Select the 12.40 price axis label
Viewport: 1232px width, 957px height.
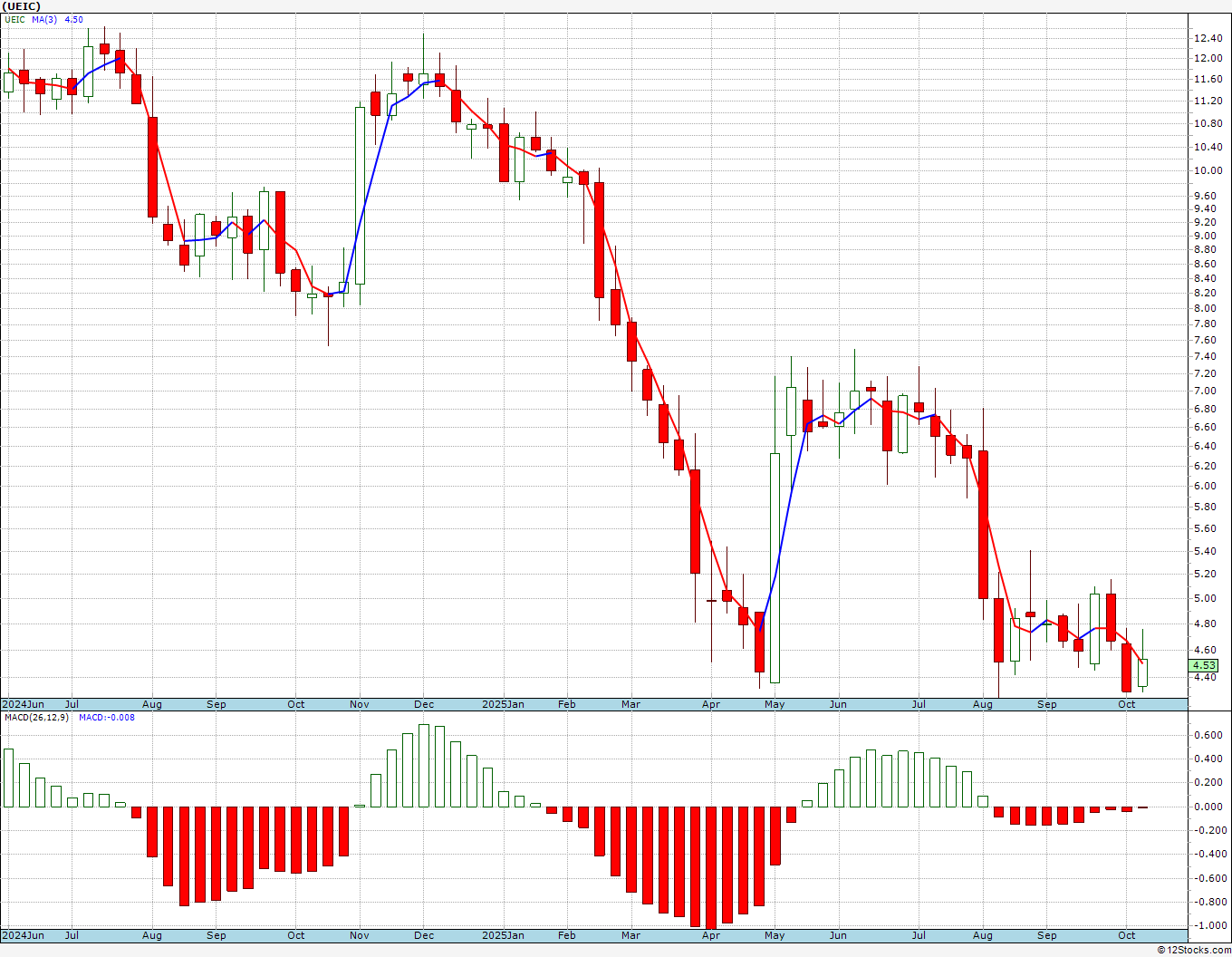point(1208,38)
